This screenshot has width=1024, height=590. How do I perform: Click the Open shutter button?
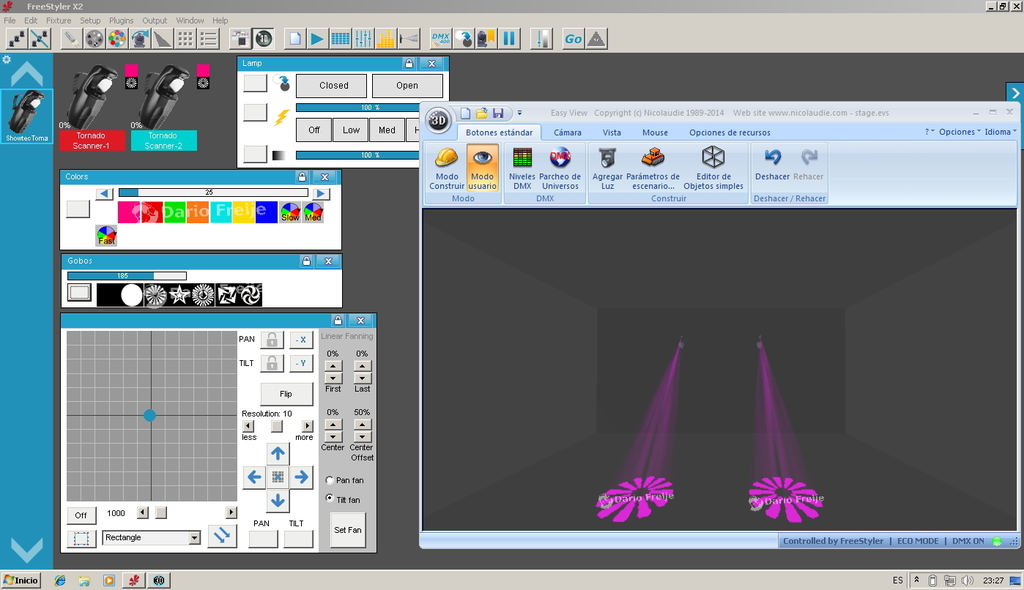click(407, 86)
